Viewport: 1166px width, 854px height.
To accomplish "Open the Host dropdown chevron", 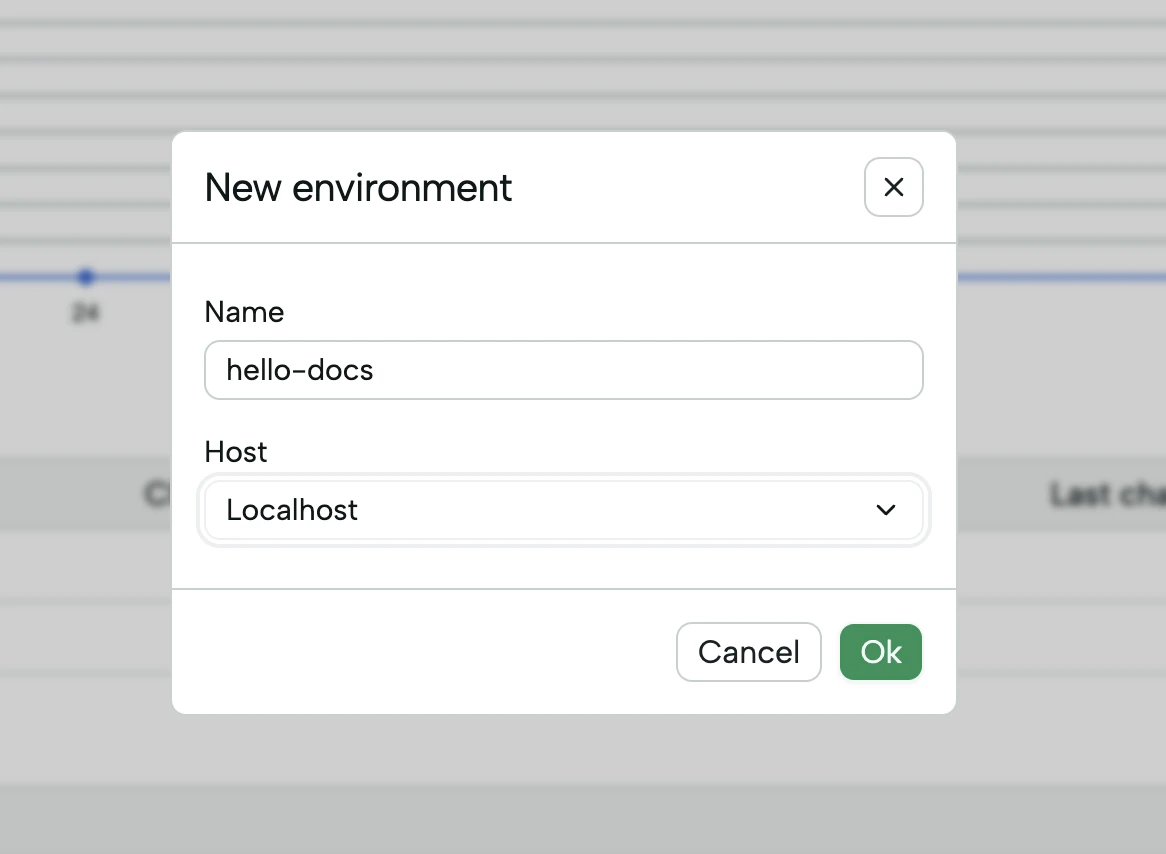I will (x=886, y=510).
